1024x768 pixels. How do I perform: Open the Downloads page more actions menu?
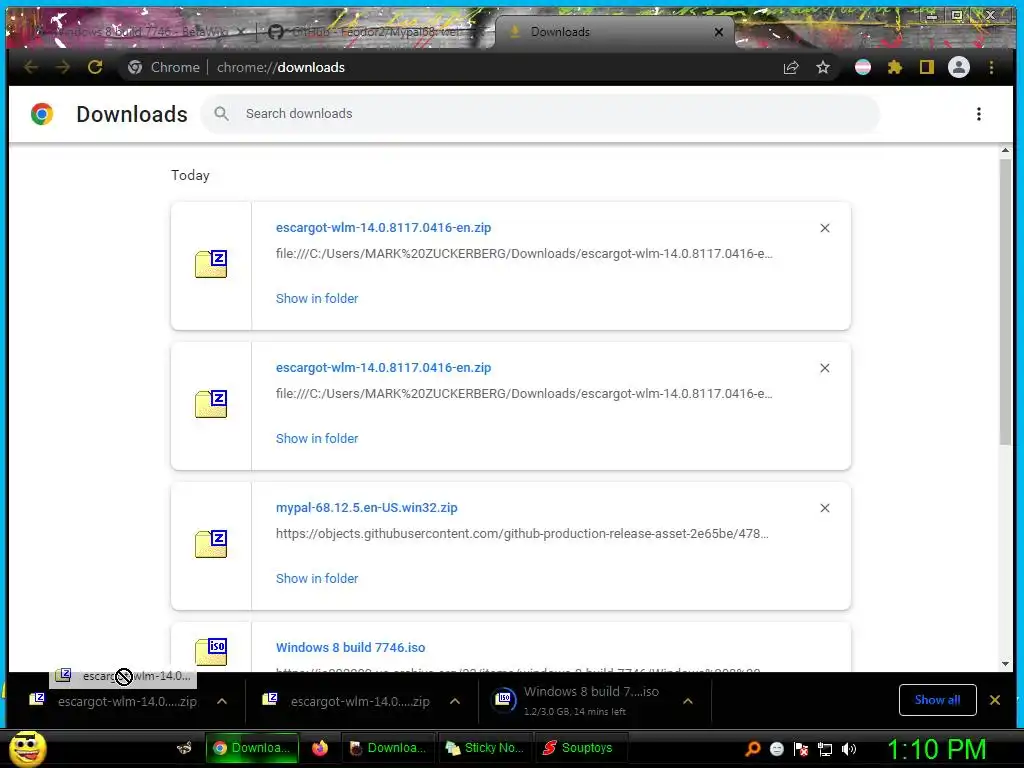(978, 114)
